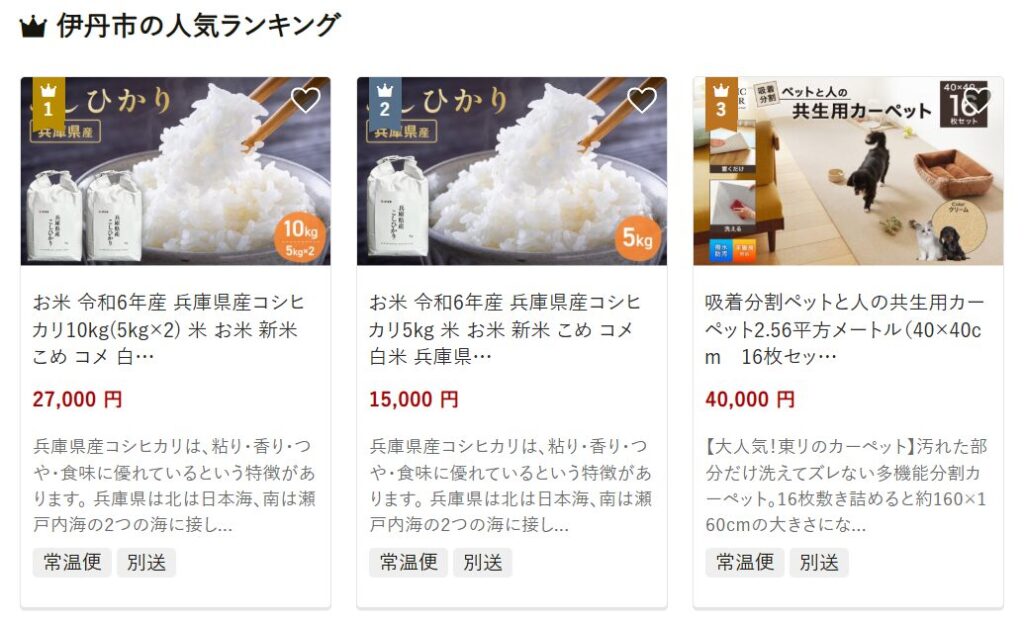The width and height of the screenshot is (1024, 623).
Task: Open title link for コシヒカリ10kg(5kg×2) product
Action: click(168, 329)
